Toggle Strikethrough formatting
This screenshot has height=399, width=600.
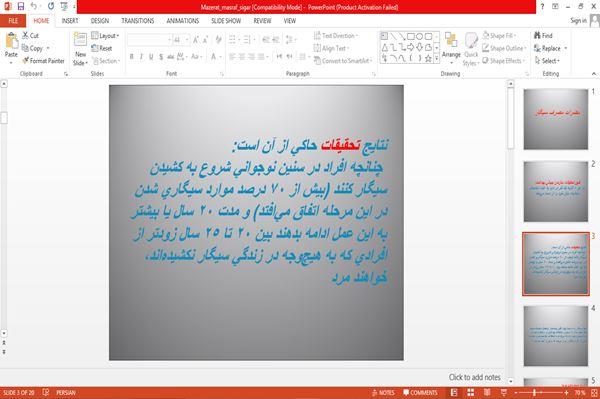click(170, 57)
